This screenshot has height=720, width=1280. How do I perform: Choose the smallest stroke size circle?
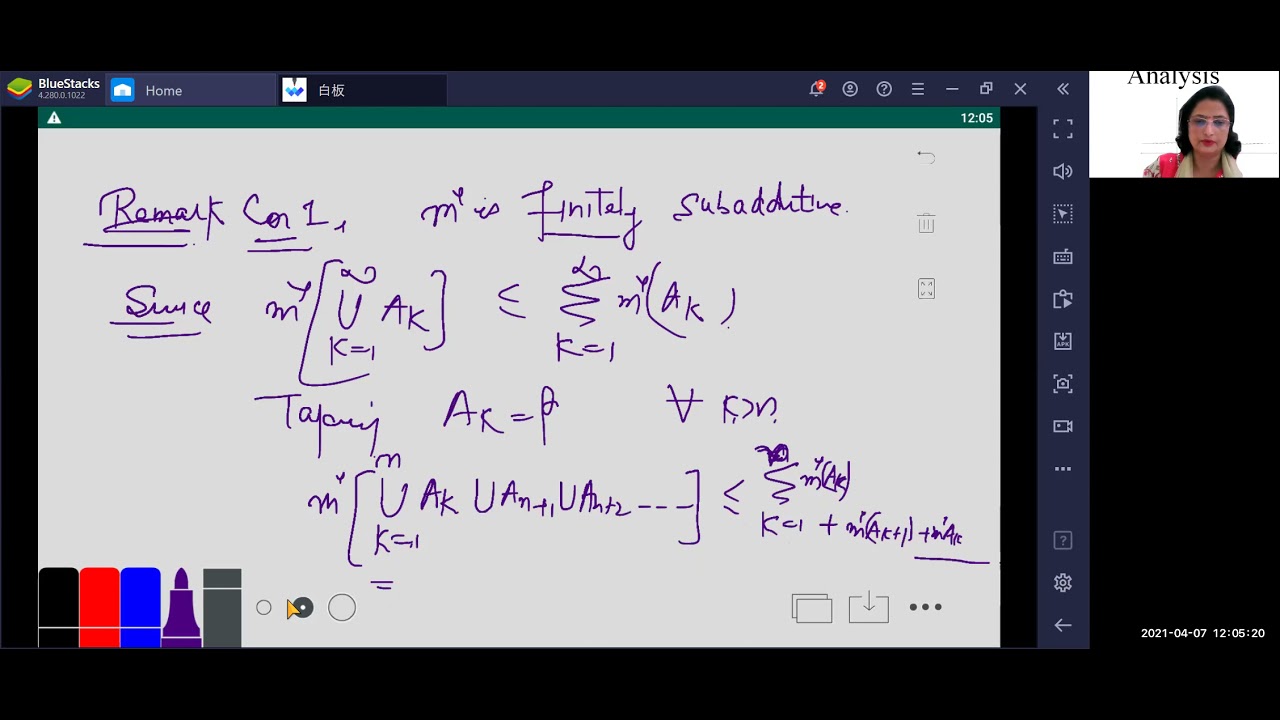264,607
